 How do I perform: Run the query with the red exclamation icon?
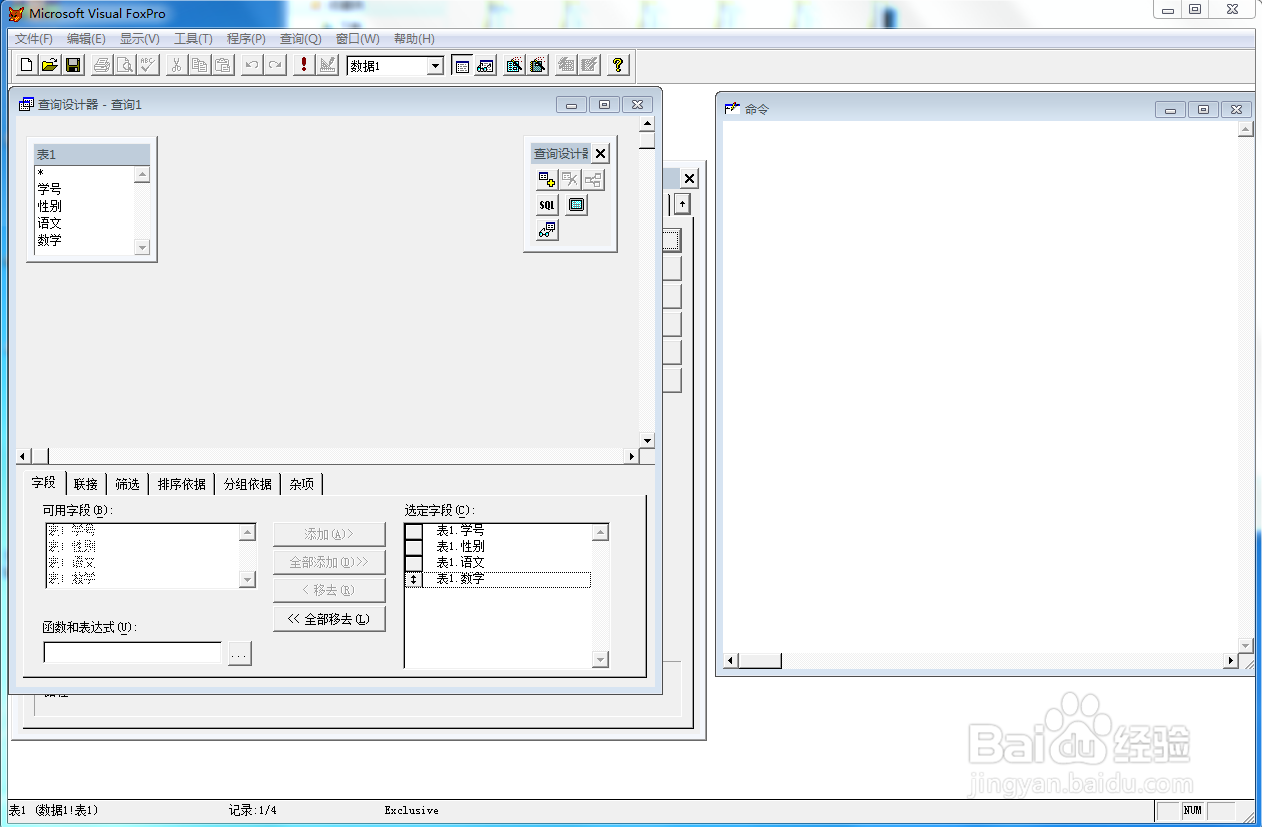click(304, 65)
